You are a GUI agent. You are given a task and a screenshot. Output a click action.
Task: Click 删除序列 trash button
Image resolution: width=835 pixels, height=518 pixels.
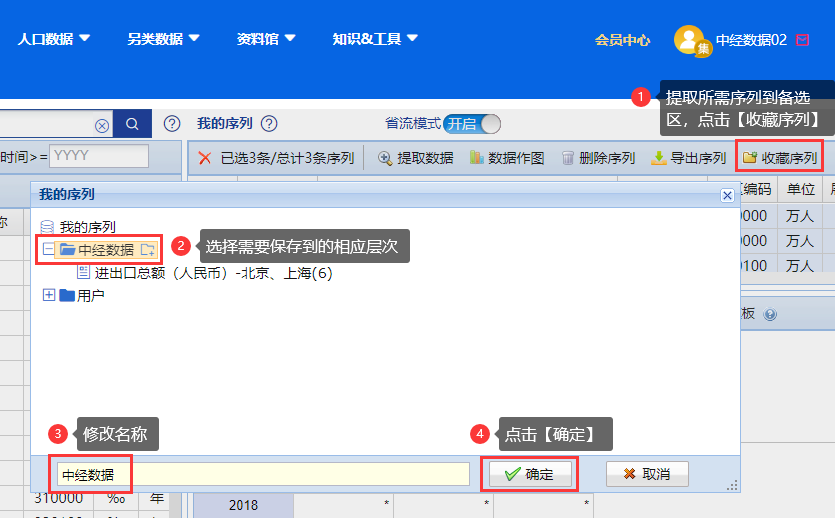[598, 158]
